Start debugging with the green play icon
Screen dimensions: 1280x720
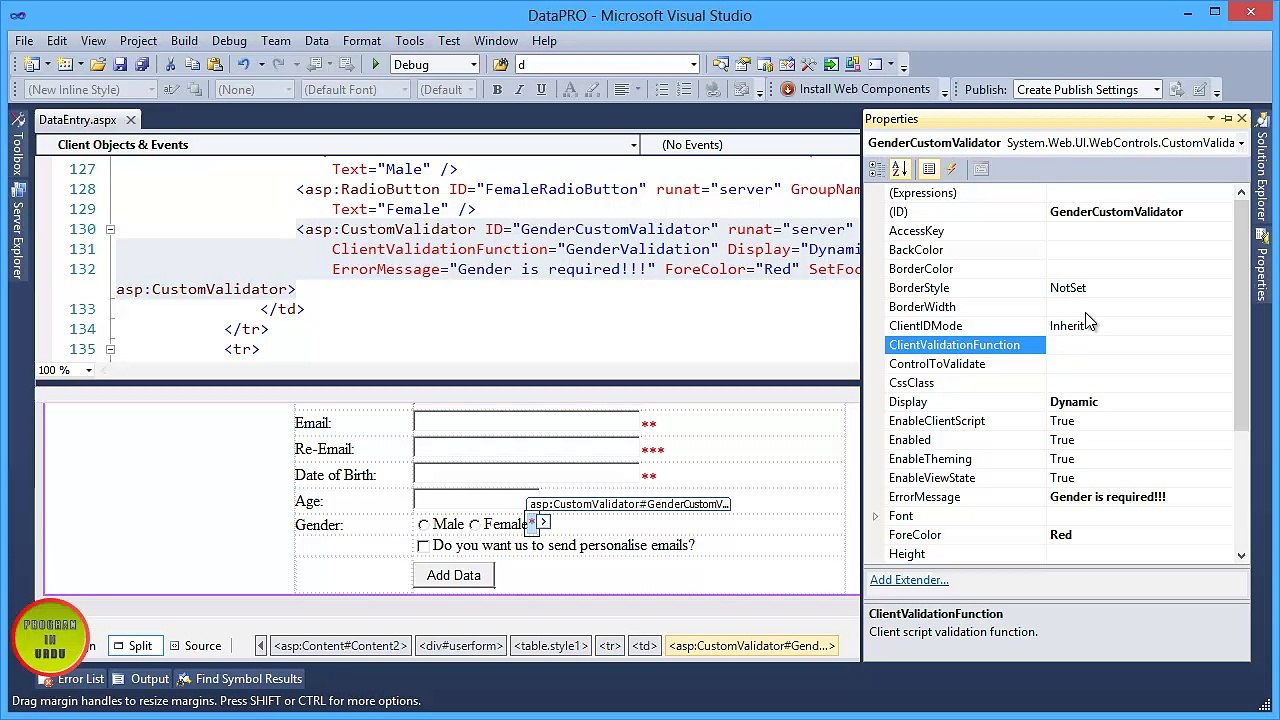pyautogui.click(x=376, y=65)
